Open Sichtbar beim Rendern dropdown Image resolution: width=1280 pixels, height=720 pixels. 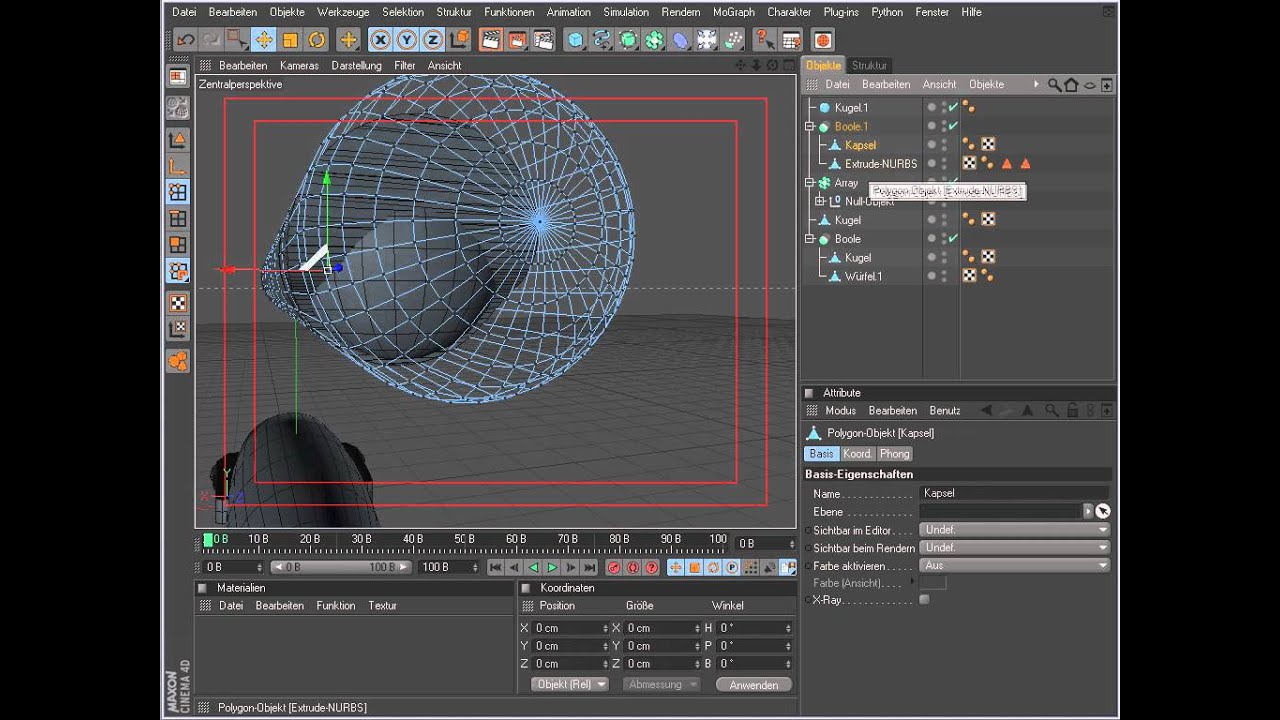pos(1015,548)
